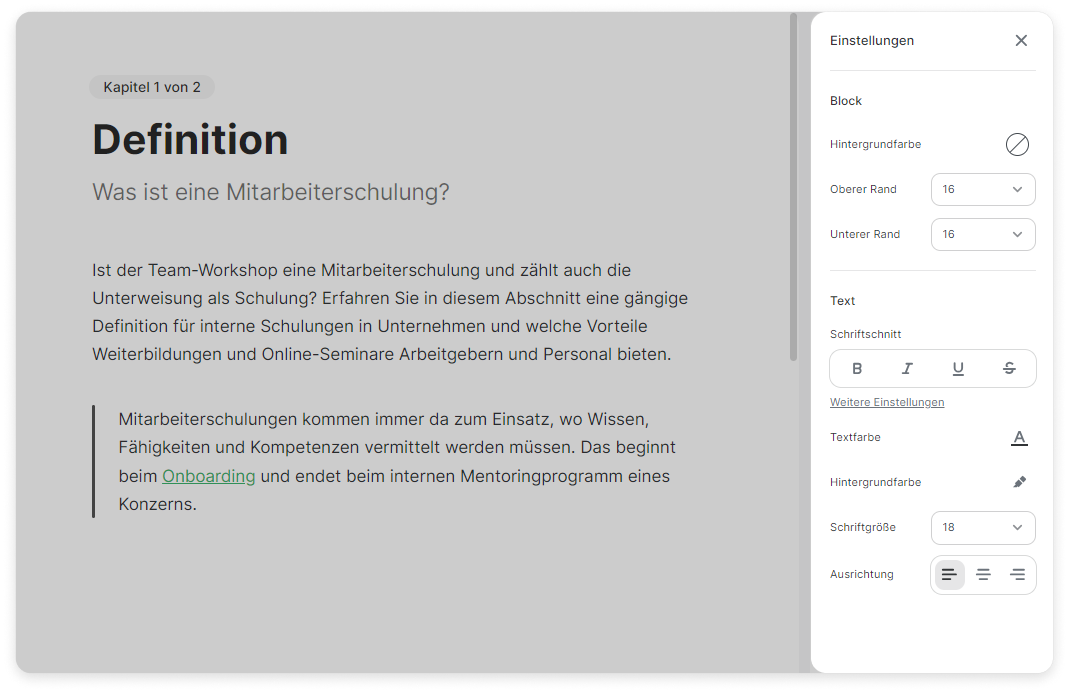The image size is (1069, 693).
Task: Expand the Schriftgröße dropdown
Action: coord(982,528)
